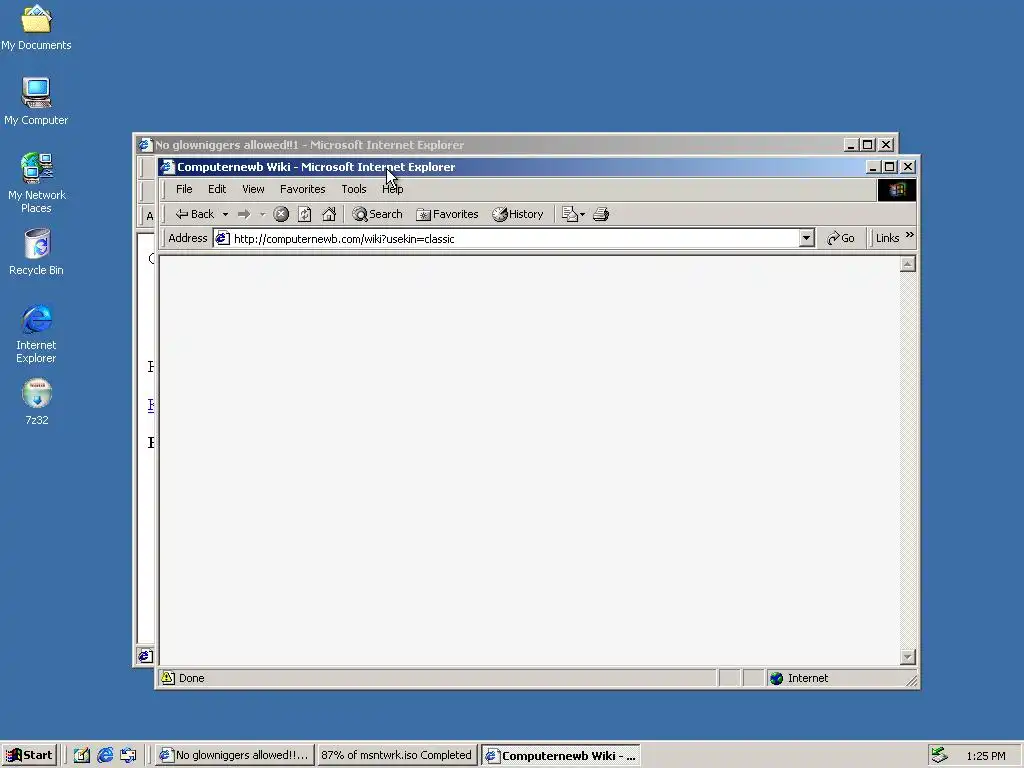This screenshot has height=768, width=1024.
Task: Open the Favorites menu in the menu bar
Action: point(302,189)
